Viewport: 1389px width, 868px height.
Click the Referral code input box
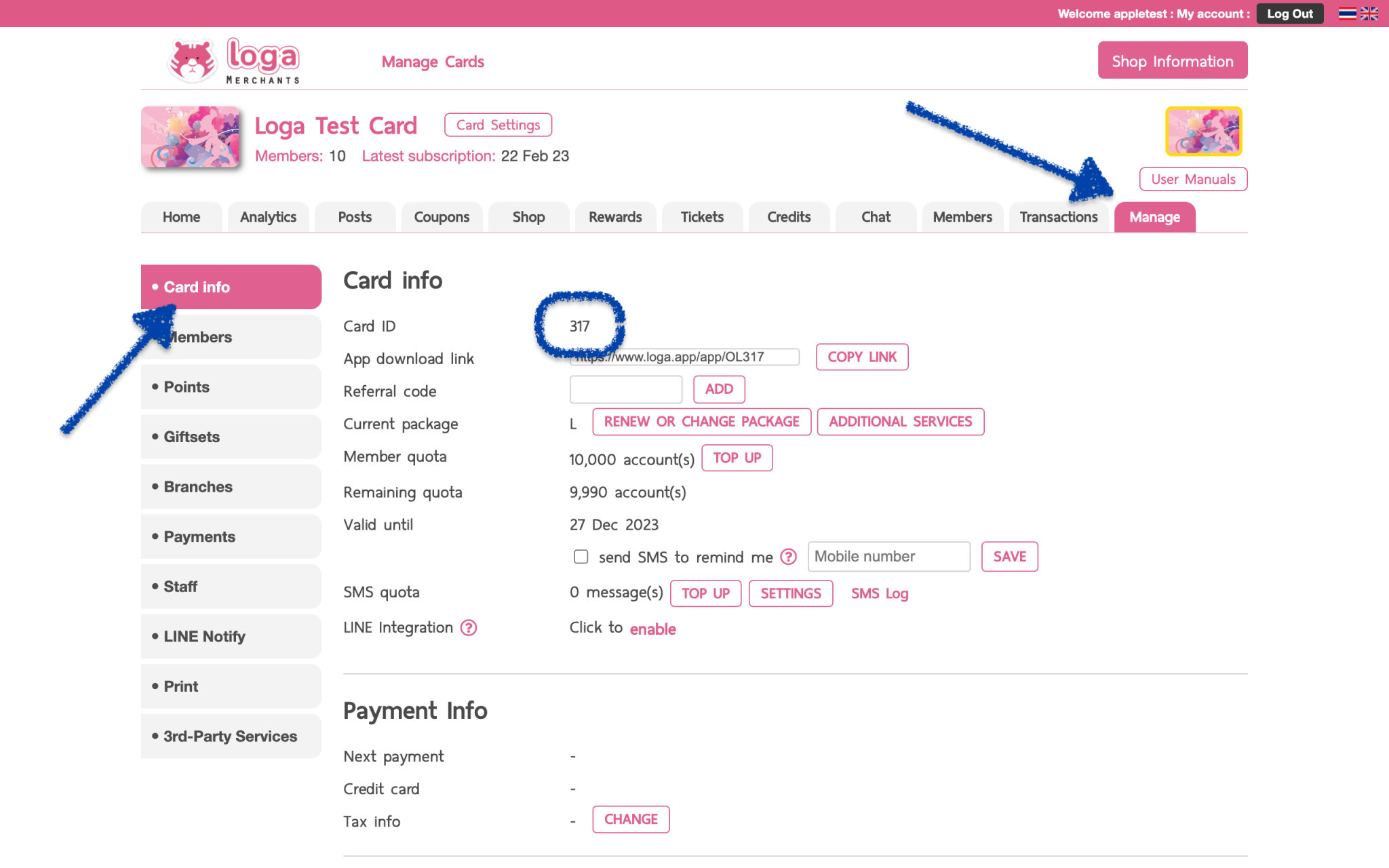(625, 389)
